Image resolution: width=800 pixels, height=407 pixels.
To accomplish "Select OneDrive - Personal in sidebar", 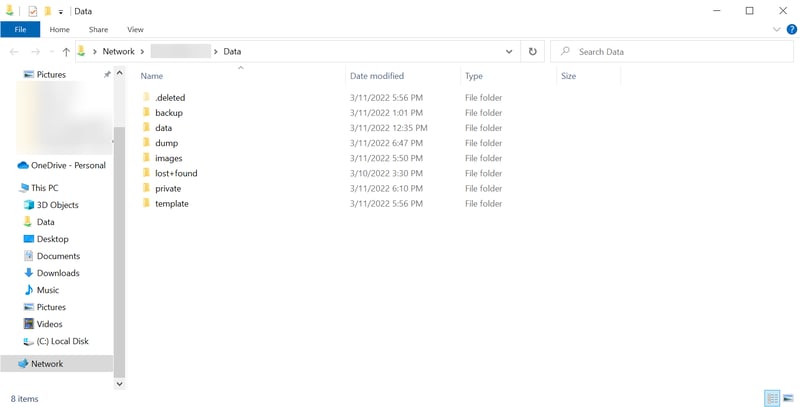I will [x=68, y=166].
